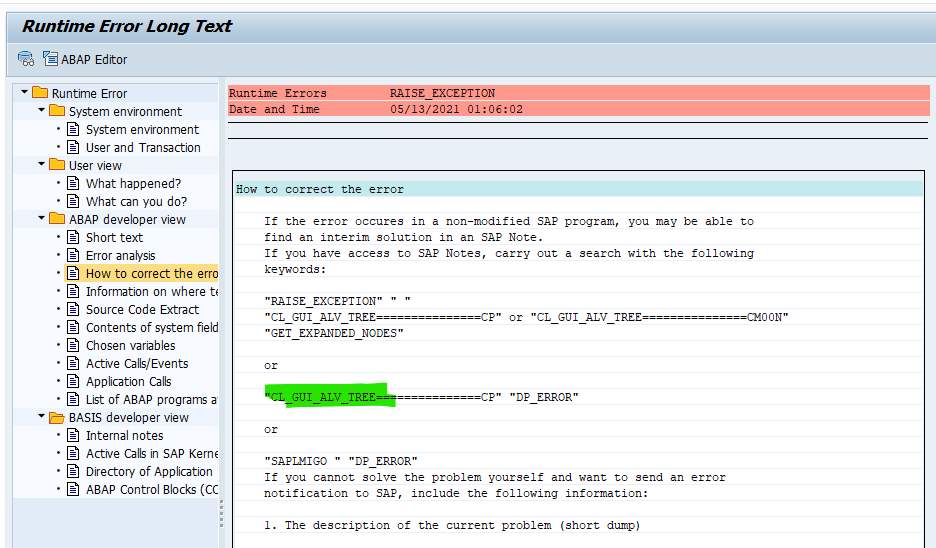The width and height of the screenshot is (936, 548).
Task: Click document icon beside Chosen variables
Action: click(x=73, y=345)
